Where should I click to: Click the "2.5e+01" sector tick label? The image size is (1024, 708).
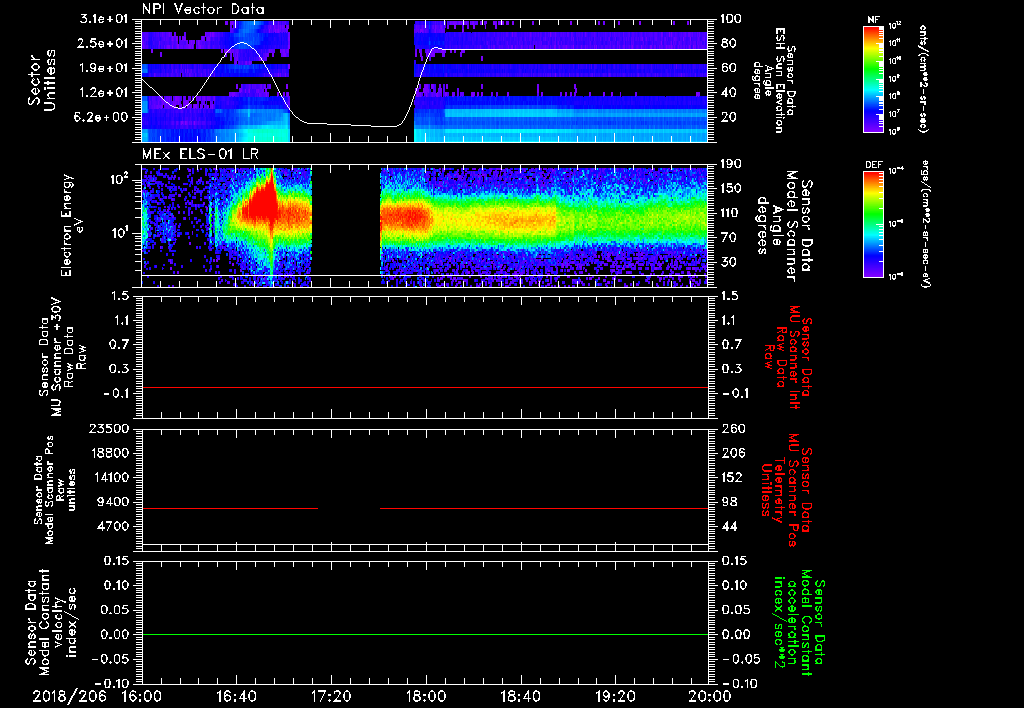click(x=104, y=43)
